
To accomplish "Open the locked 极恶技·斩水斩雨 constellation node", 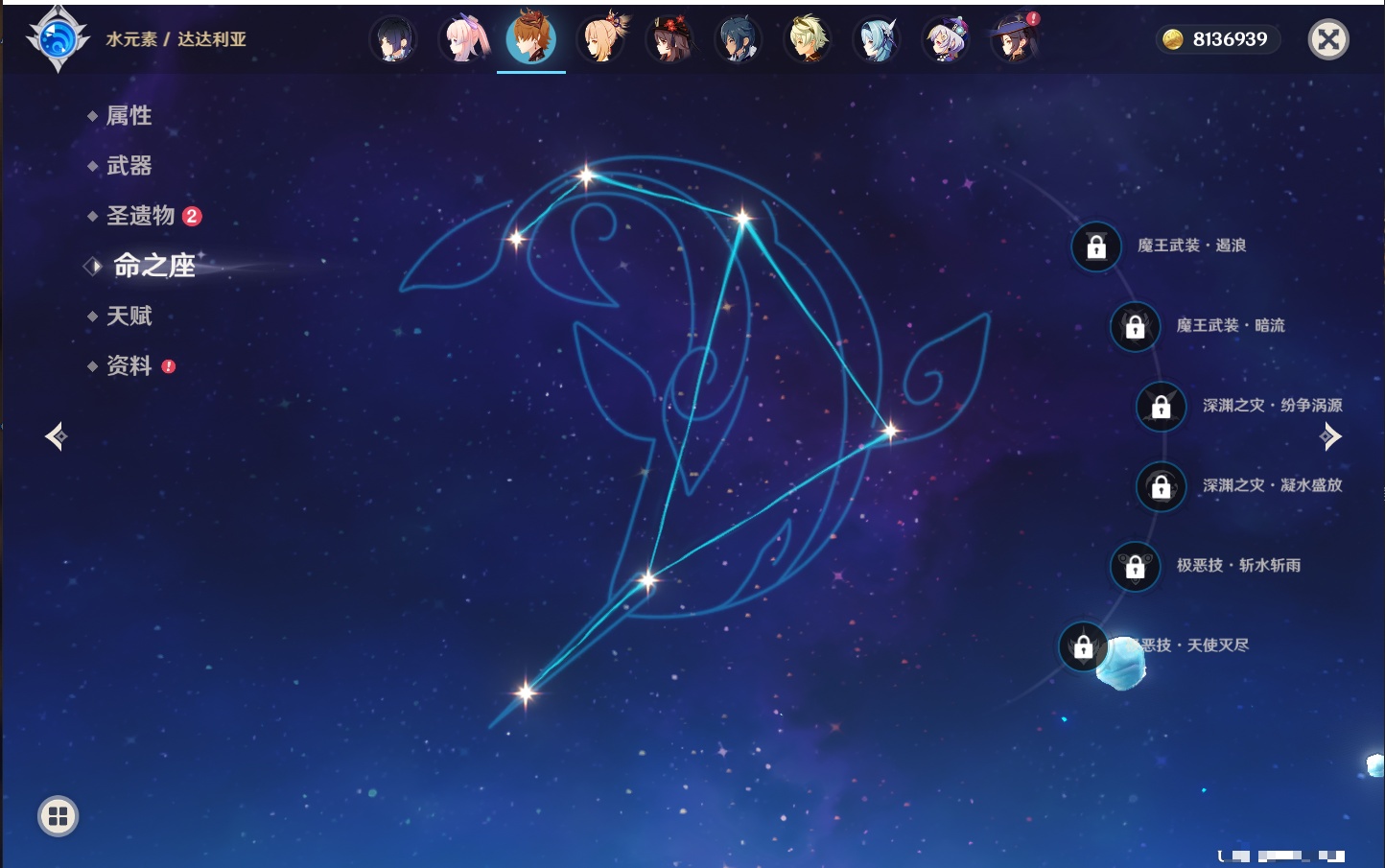I will pos(1135,566).
